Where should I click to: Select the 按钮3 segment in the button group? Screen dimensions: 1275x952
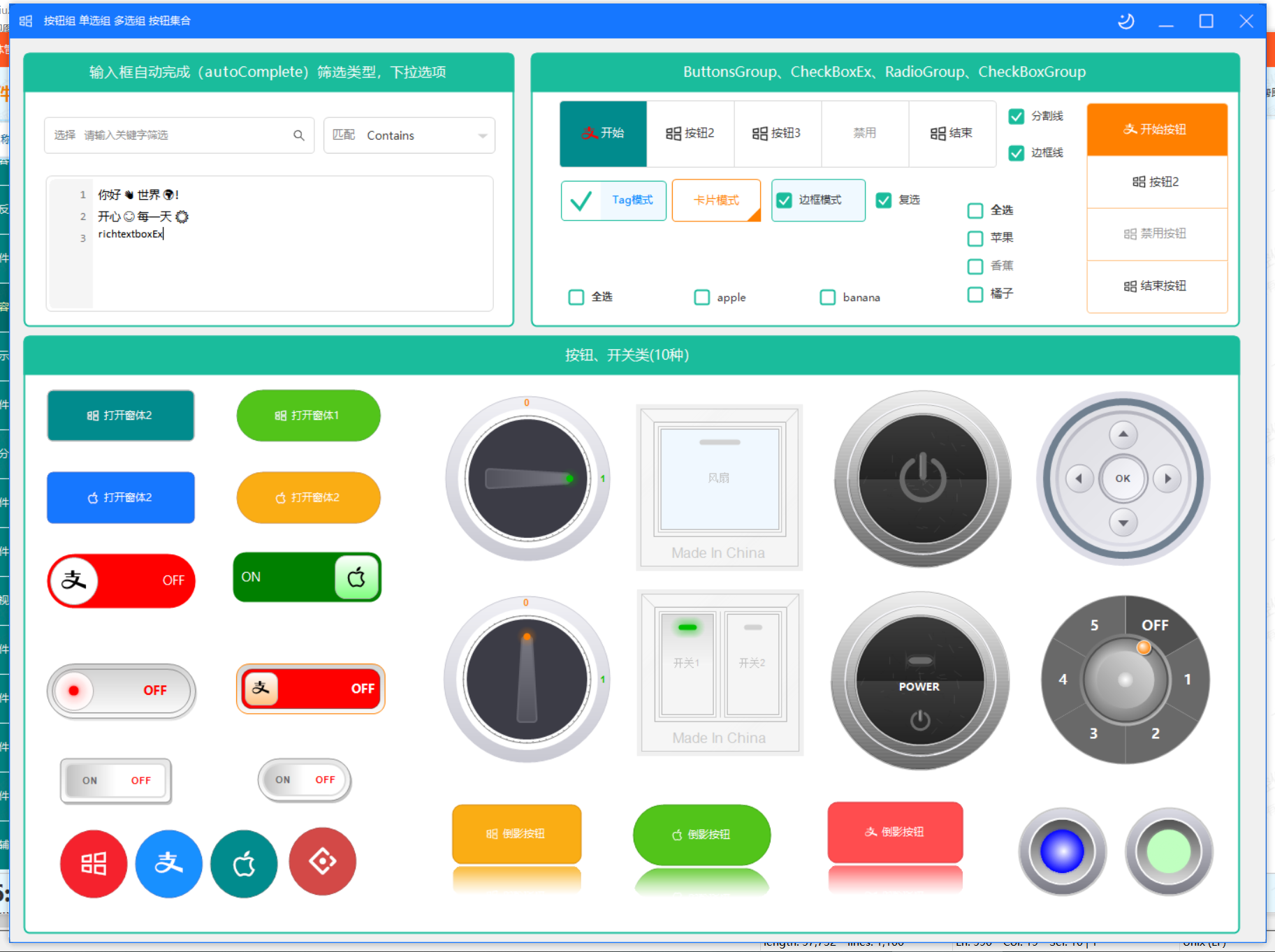(777, 133)
